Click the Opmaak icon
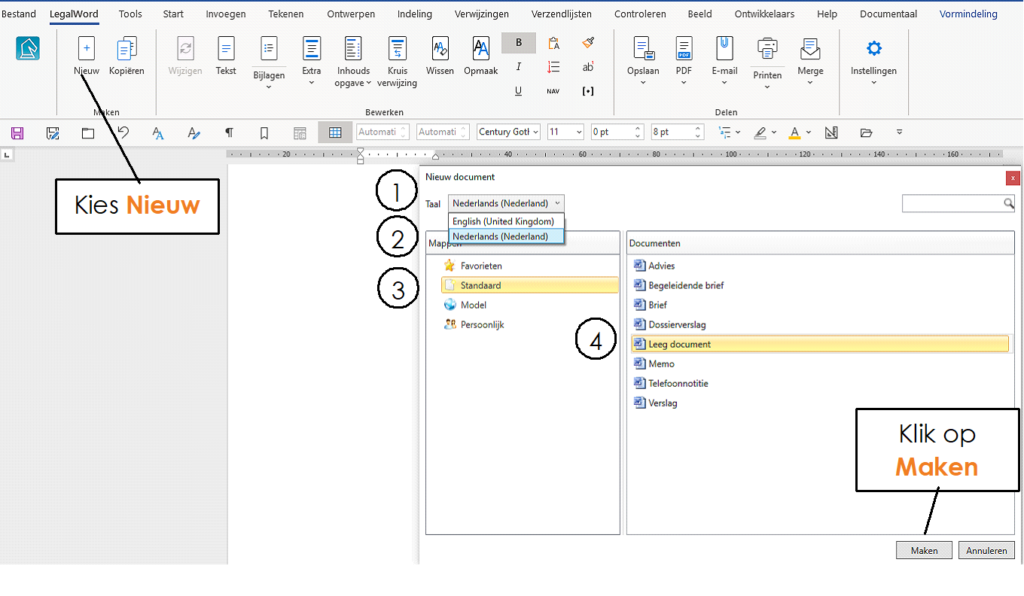The height and width of the screenshot is (596, 1024). pos(481,49)
